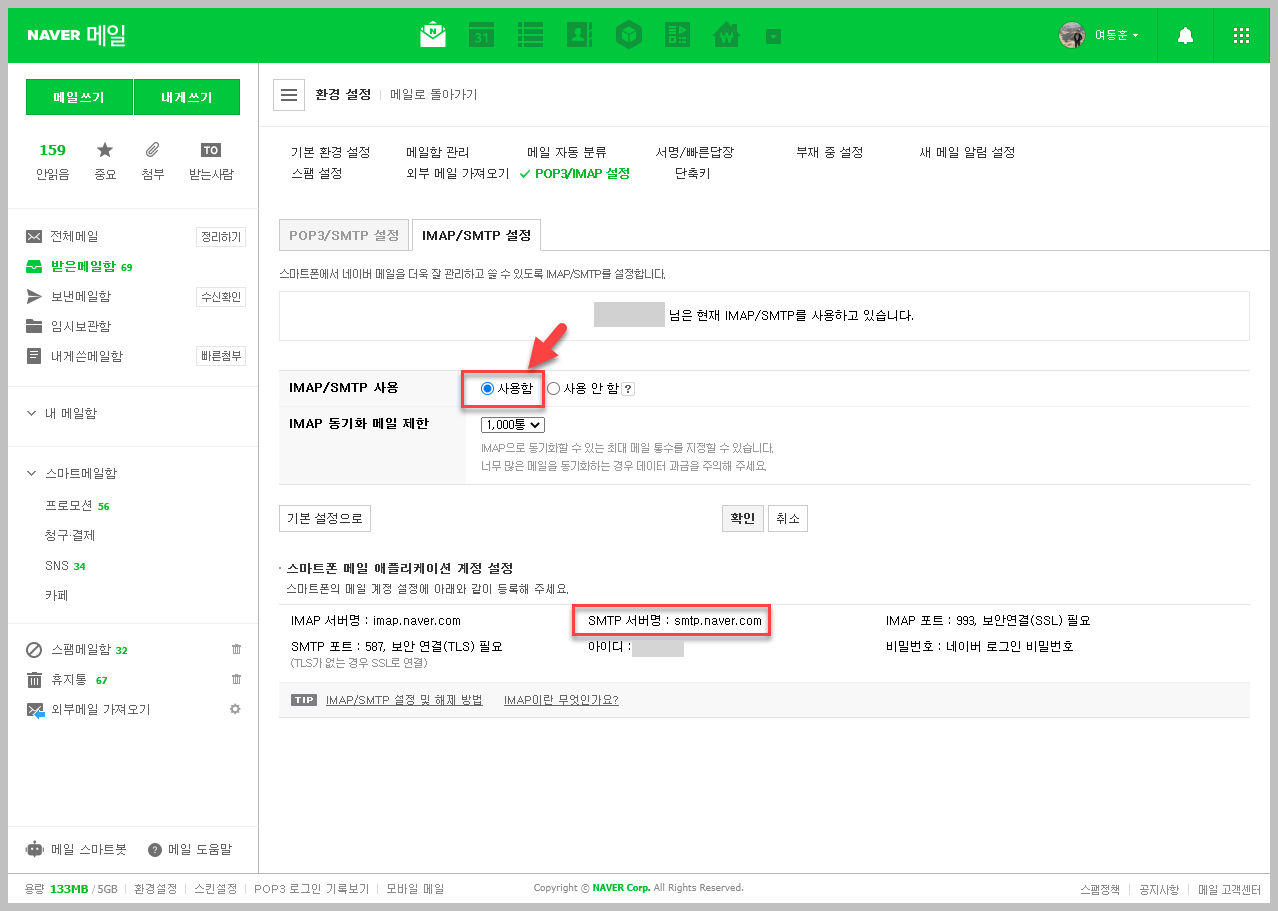Click 메일로 돌아가기 link
Viewport: 1278px width, 911px height.
tap(434, 95)
